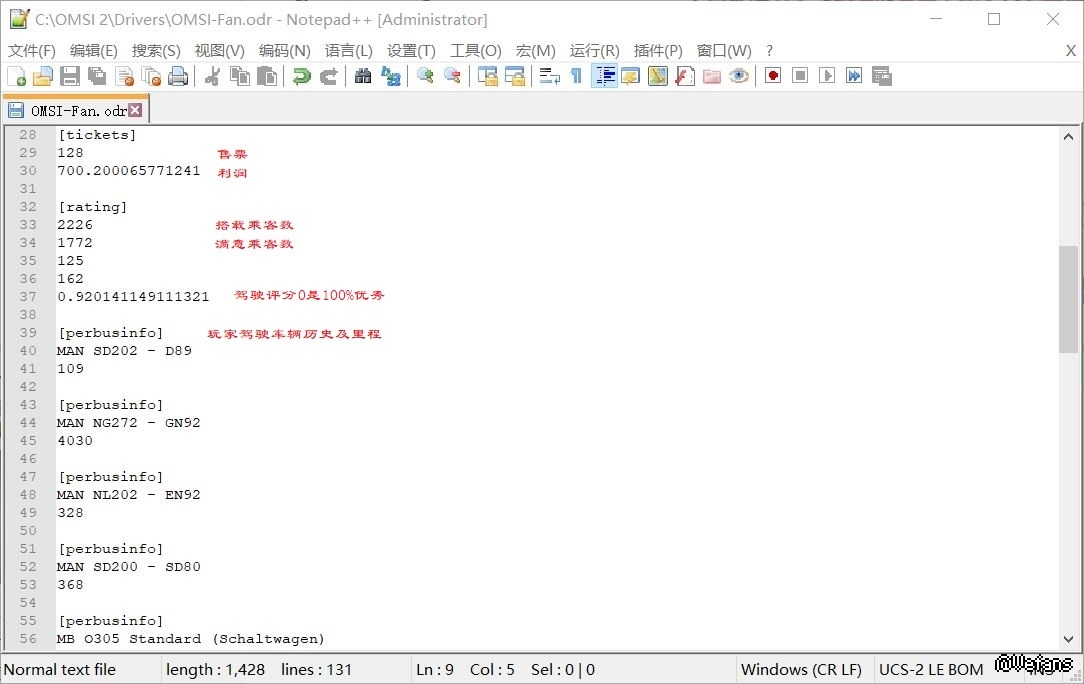Viewport: 1084px width, 684px height.
Task: Click the Close document toolbar icon
Action: [124, 76]
